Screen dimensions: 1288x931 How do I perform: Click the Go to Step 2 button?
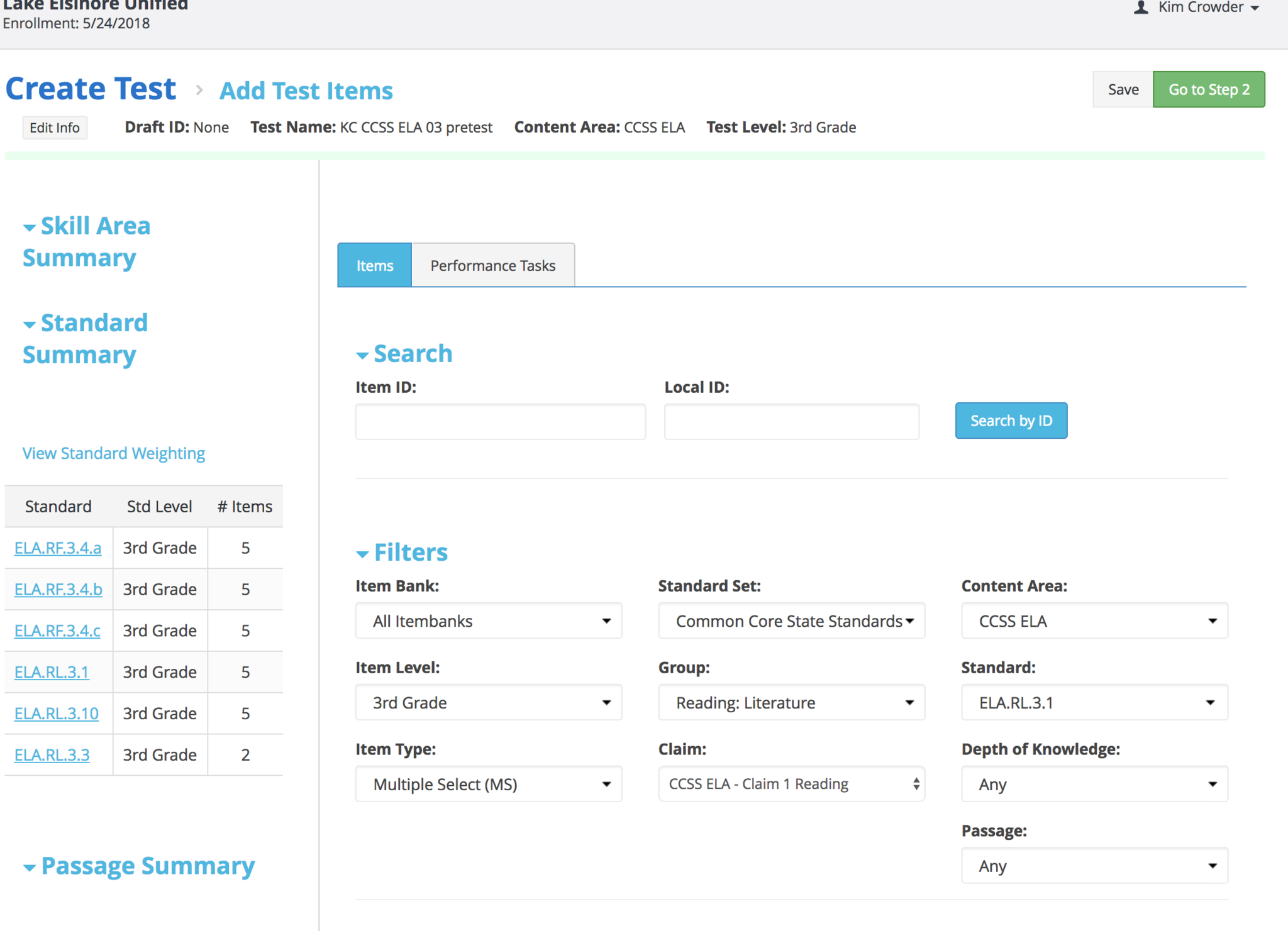coord(1208,89)
